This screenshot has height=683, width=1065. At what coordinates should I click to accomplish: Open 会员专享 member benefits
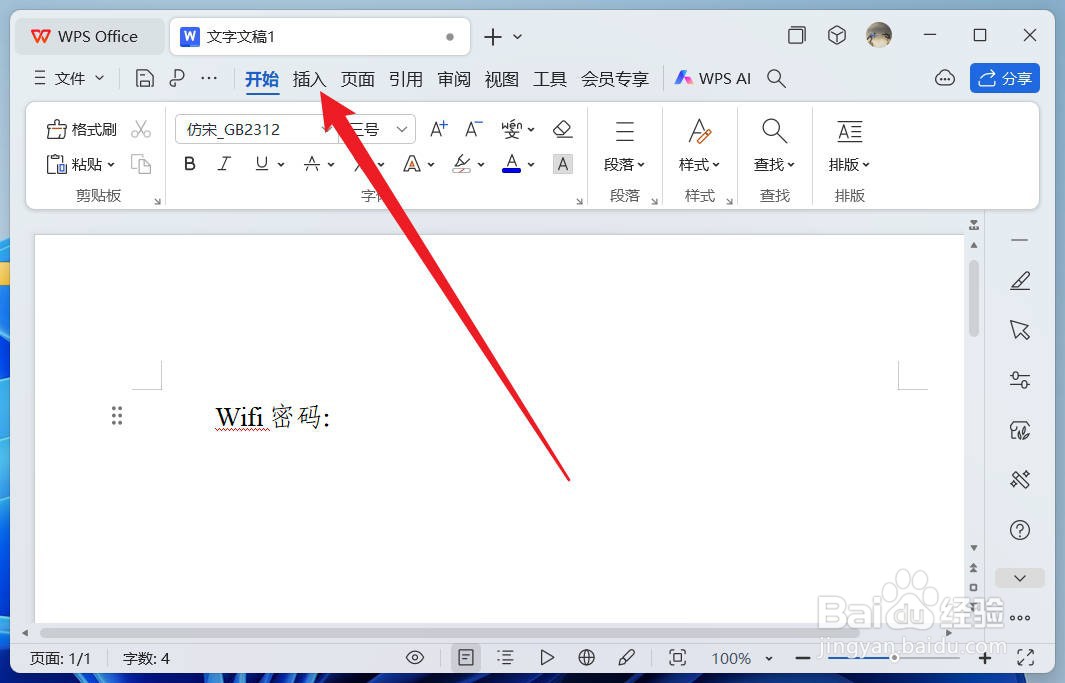(x=614, y=79)
